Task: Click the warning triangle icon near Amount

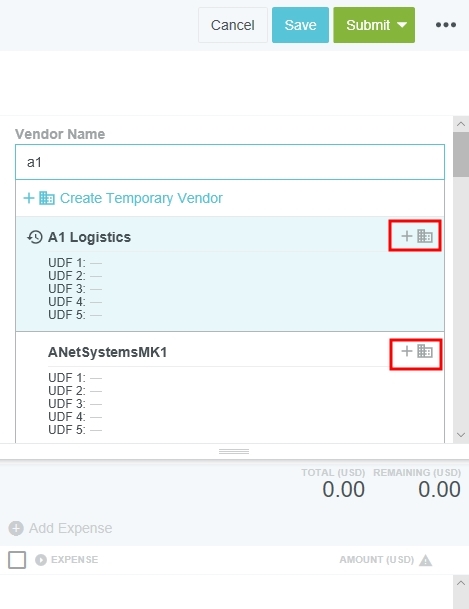Action: (426, 560)
